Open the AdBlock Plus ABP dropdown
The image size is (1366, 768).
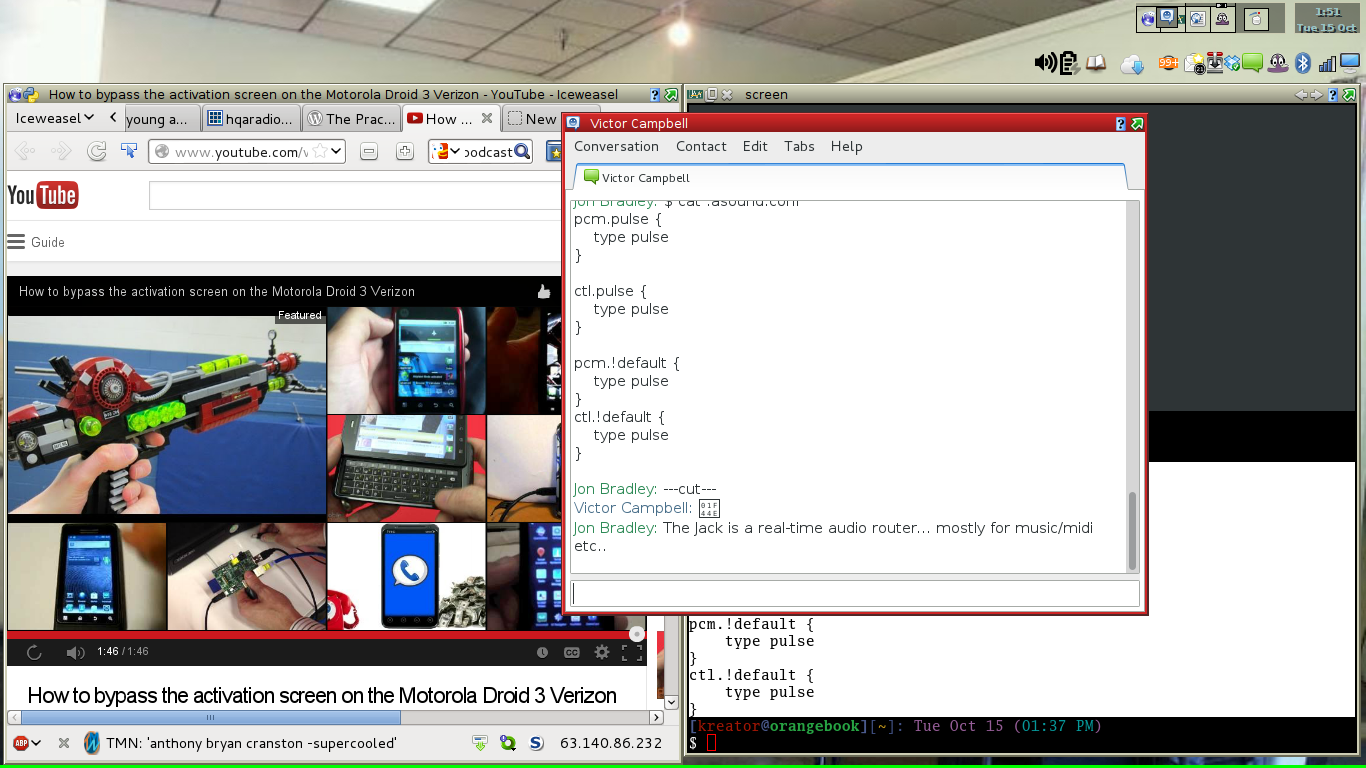coord(27,743)
